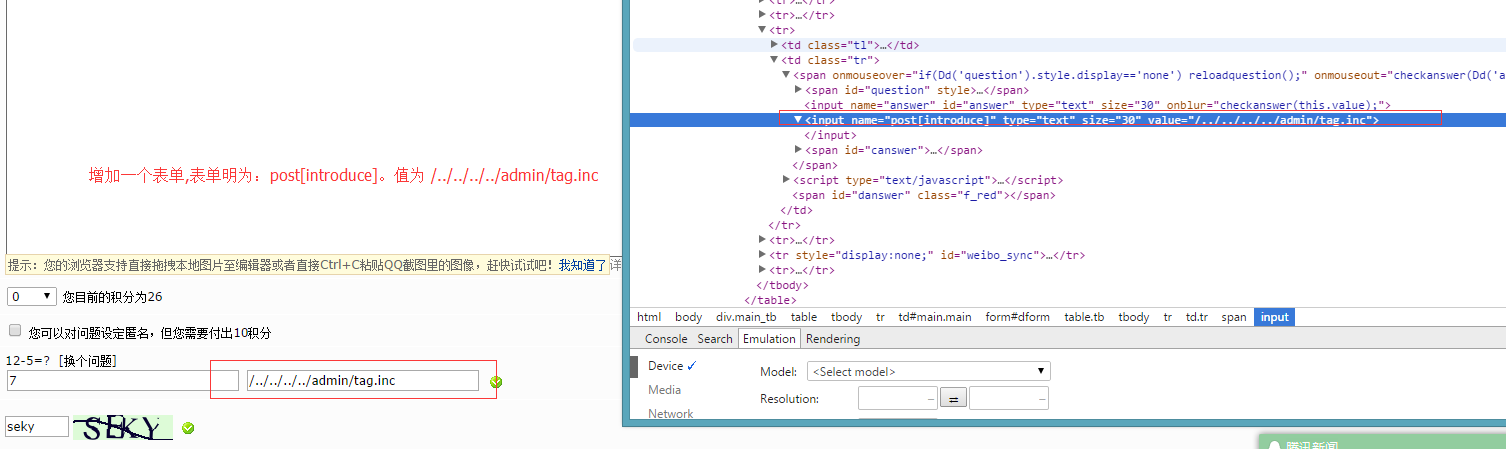Image resolution: width=1506 pixels, height=449 pixels.
Task: Expand the script type="text/javascript" node
Action: coord(786,180)
